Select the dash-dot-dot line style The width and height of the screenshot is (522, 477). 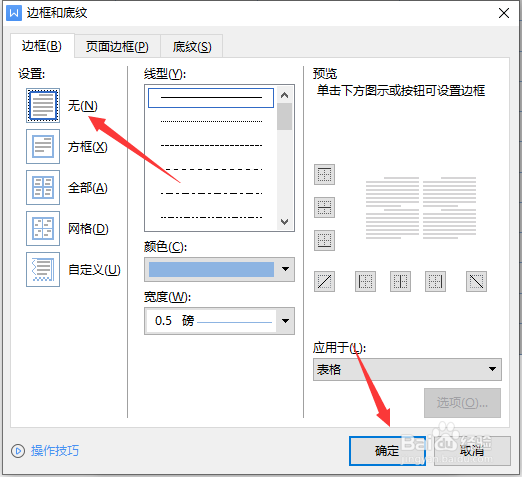[x=211, y=217]
